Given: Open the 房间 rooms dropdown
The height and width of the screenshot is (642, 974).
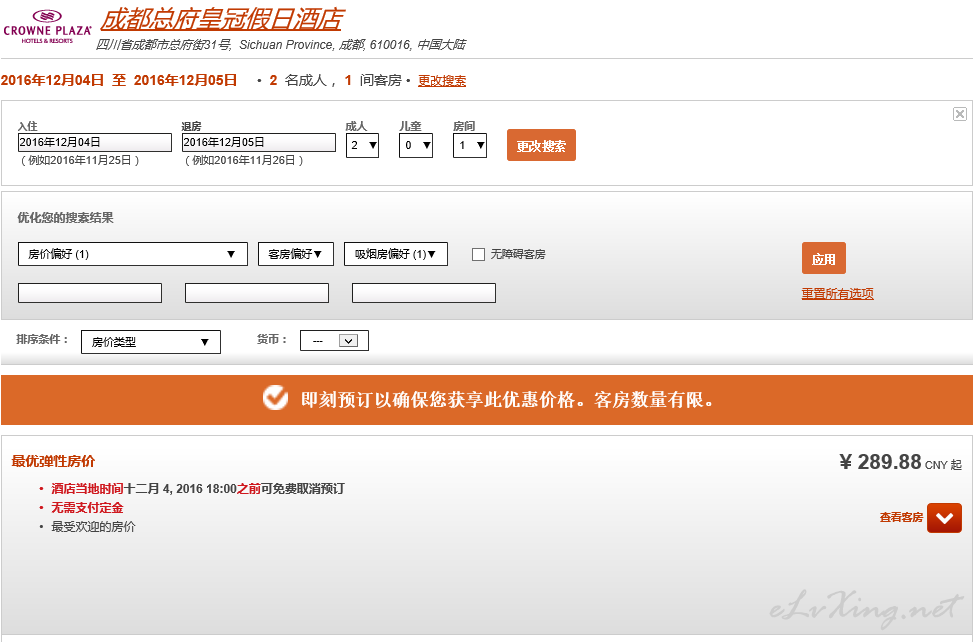Looking at the screenshot, I should [x=470, y=146].
